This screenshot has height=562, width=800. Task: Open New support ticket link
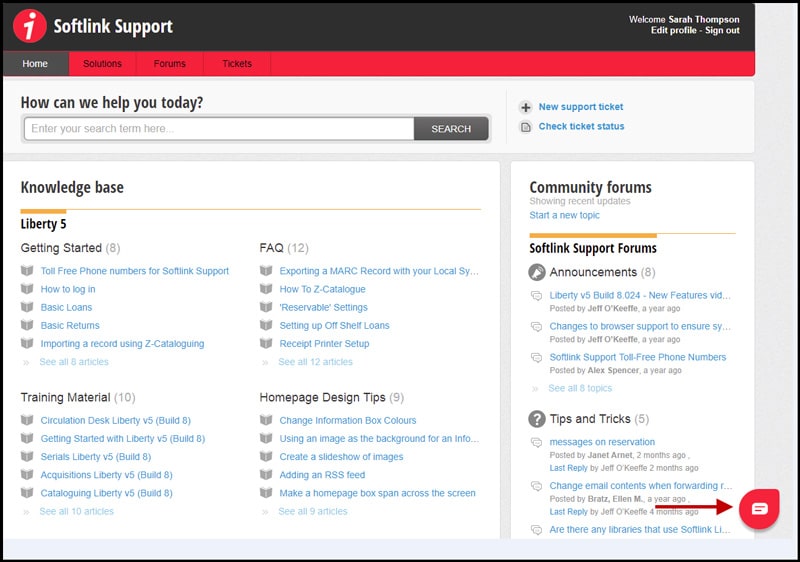tap(581, 107)
